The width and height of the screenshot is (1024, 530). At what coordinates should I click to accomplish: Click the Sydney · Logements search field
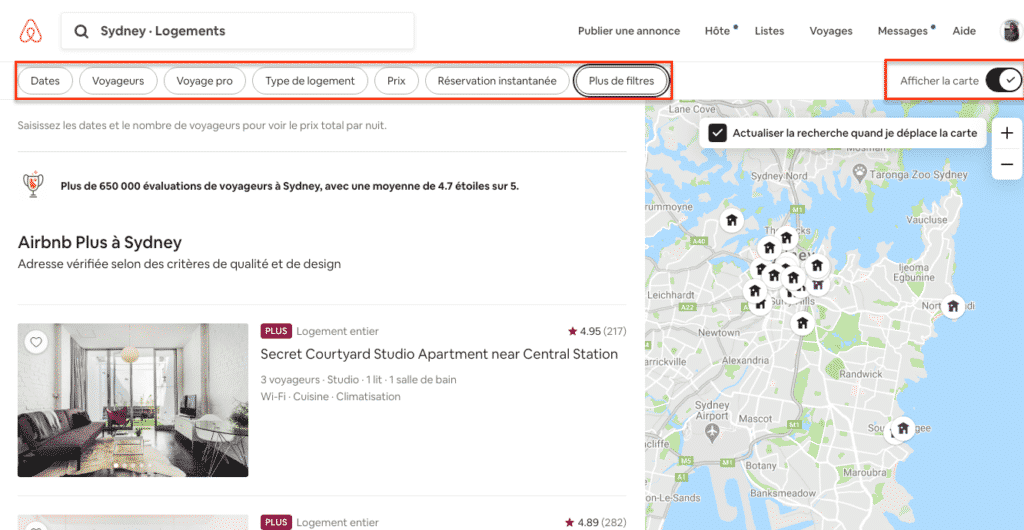[x=238, y=31]
